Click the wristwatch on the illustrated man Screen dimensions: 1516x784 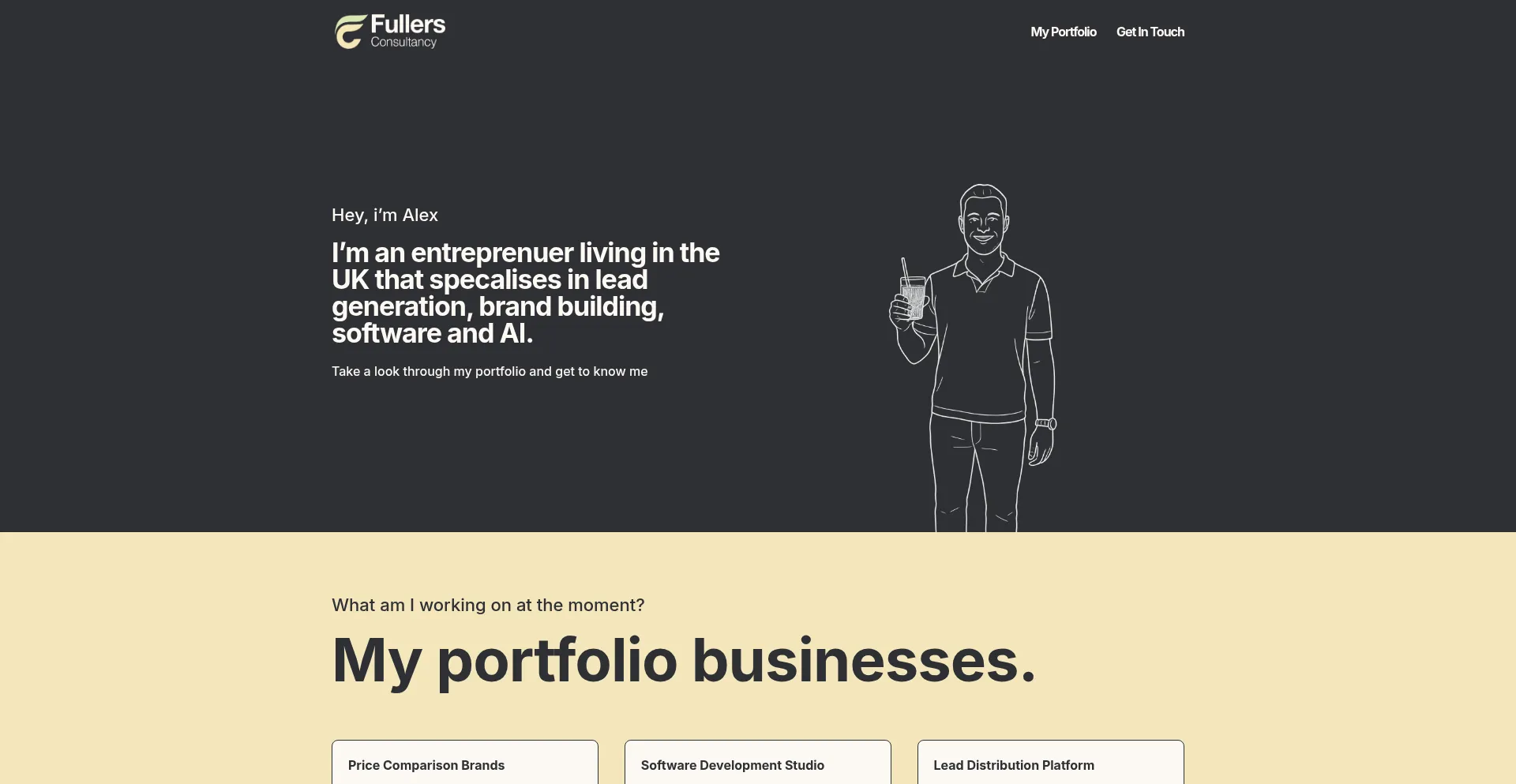pos(1047,424)
